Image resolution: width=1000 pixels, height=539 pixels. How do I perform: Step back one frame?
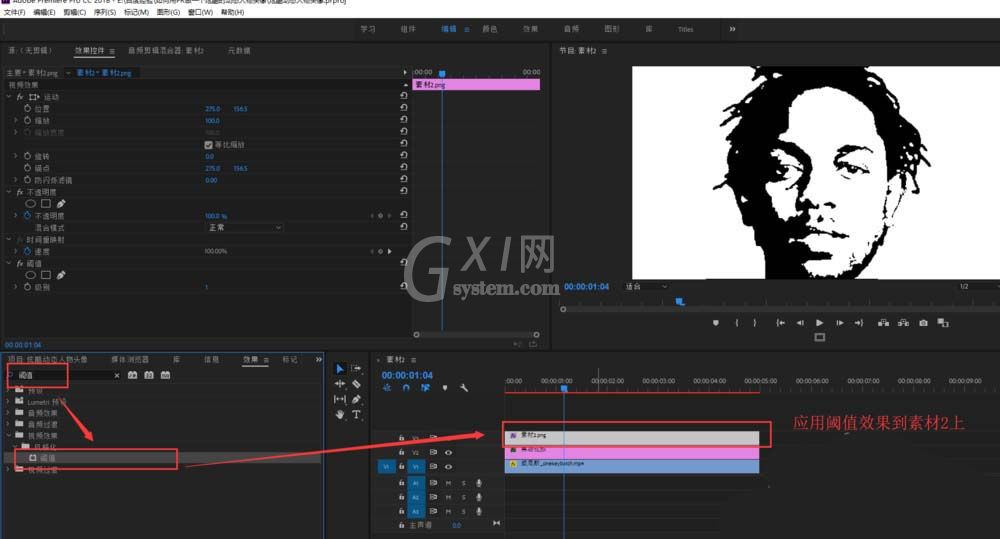pos(800,323)
